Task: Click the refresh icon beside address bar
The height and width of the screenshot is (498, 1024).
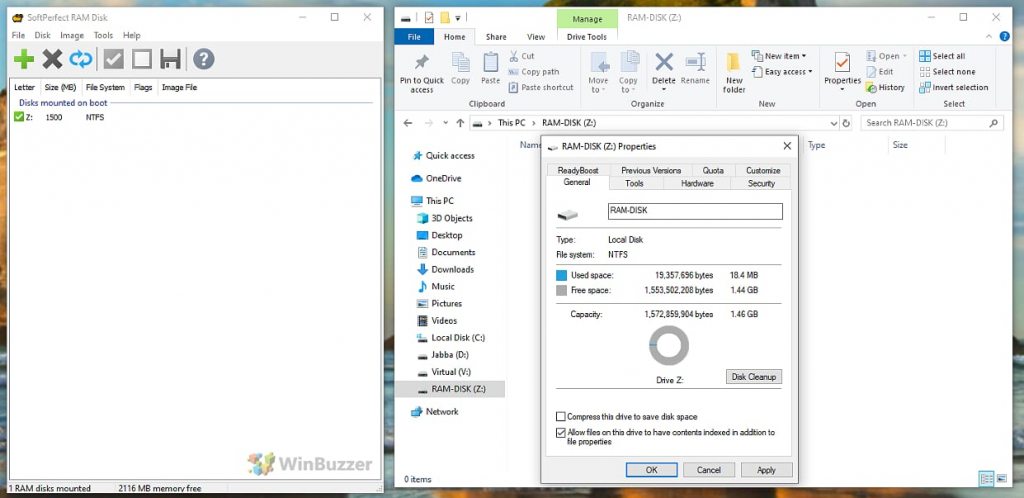Action: click(x=846, y=123)
